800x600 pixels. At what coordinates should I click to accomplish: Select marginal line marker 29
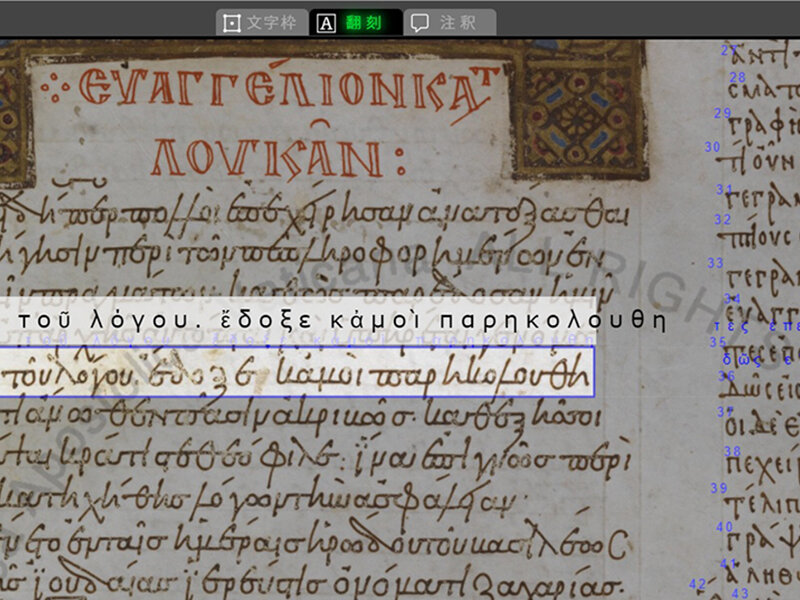(723, 113)
